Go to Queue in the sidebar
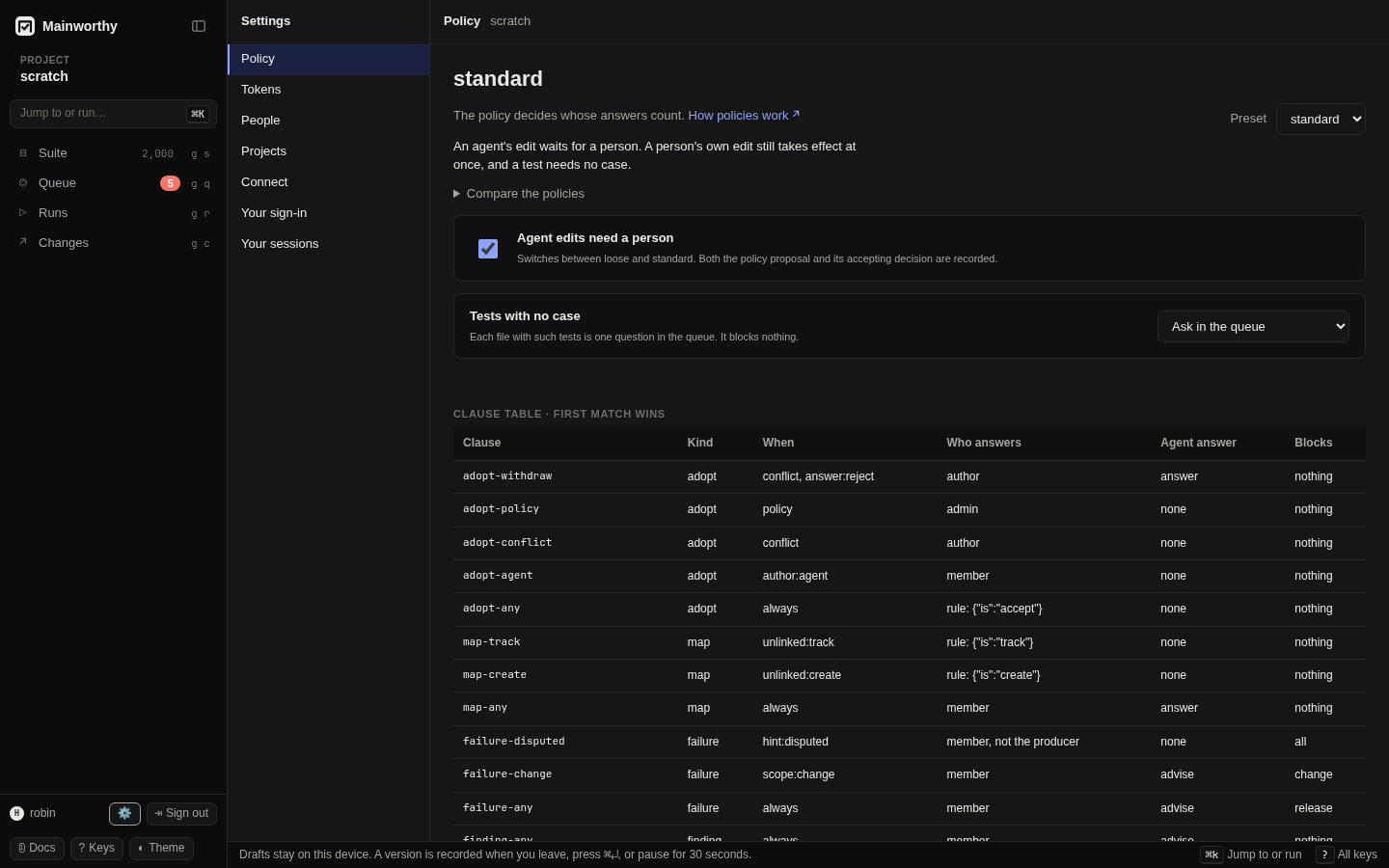 (x=113, y=183)
